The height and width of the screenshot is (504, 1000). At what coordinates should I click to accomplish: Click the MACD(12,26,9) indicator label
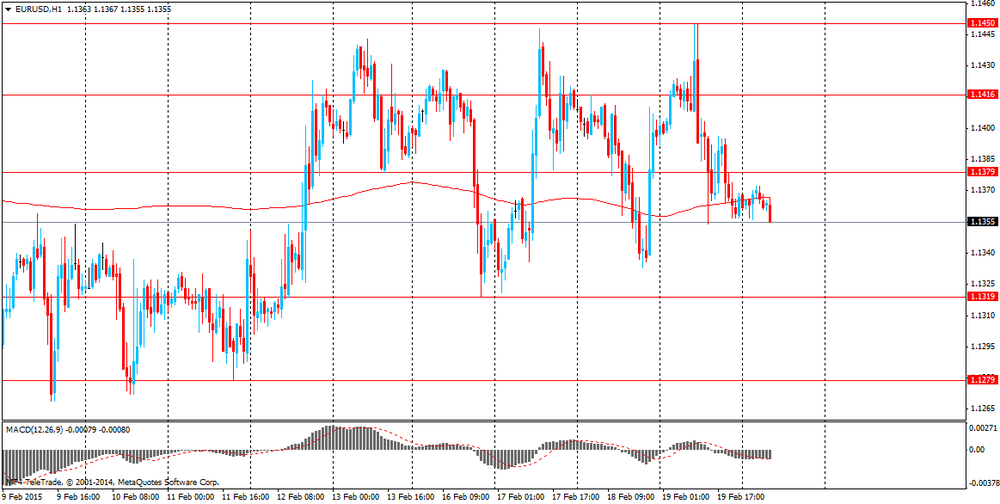tap(40, 430)
